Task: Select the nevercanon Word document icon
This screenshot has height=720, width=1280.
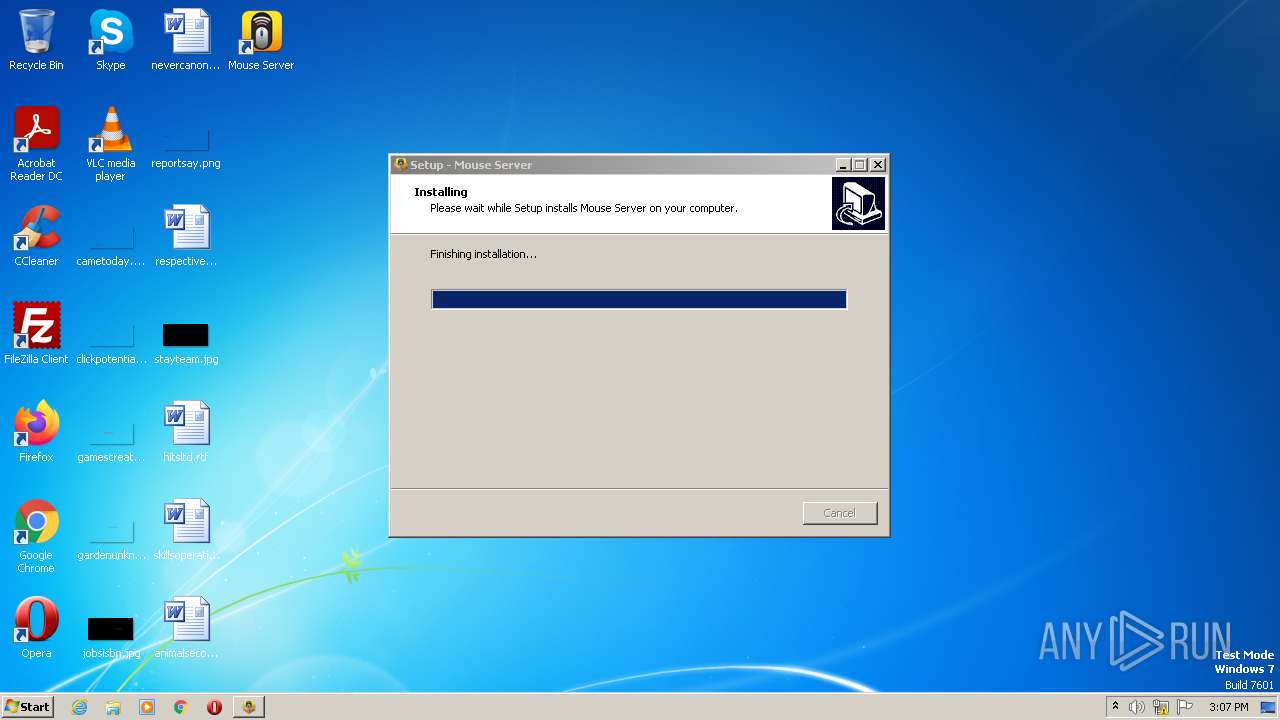Action: [186, 40]
